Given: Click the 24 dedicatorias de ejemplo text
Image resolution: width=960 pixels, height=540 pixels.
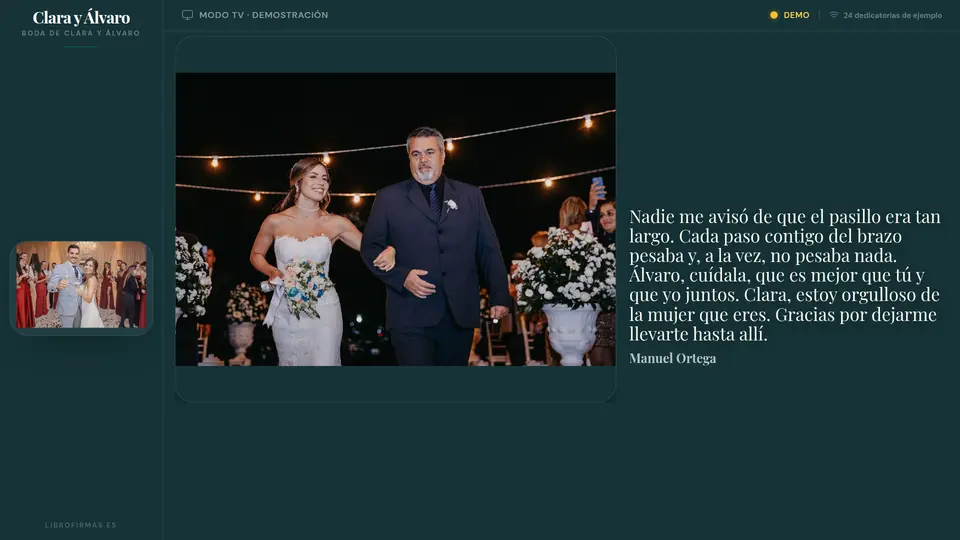Looking at the screenshot, I should coord(893,15).
